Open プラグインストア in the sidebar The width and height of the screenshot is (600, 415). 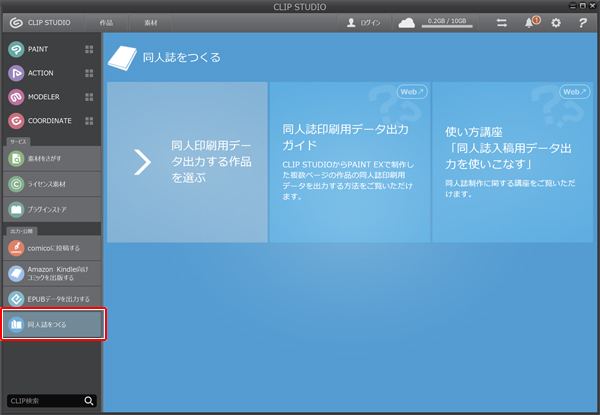click(52, 210)
